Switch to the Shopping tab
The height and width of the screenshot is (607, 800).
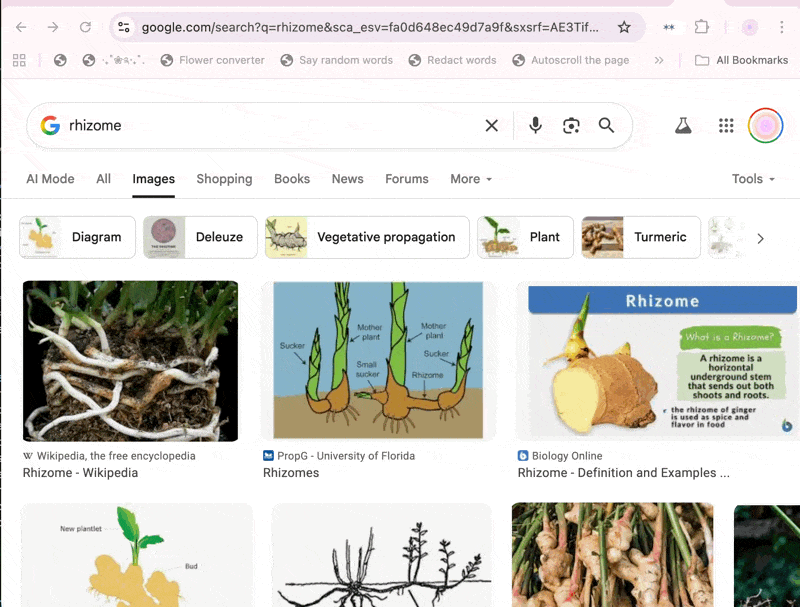pyautogui.click(x=224, y=179)
